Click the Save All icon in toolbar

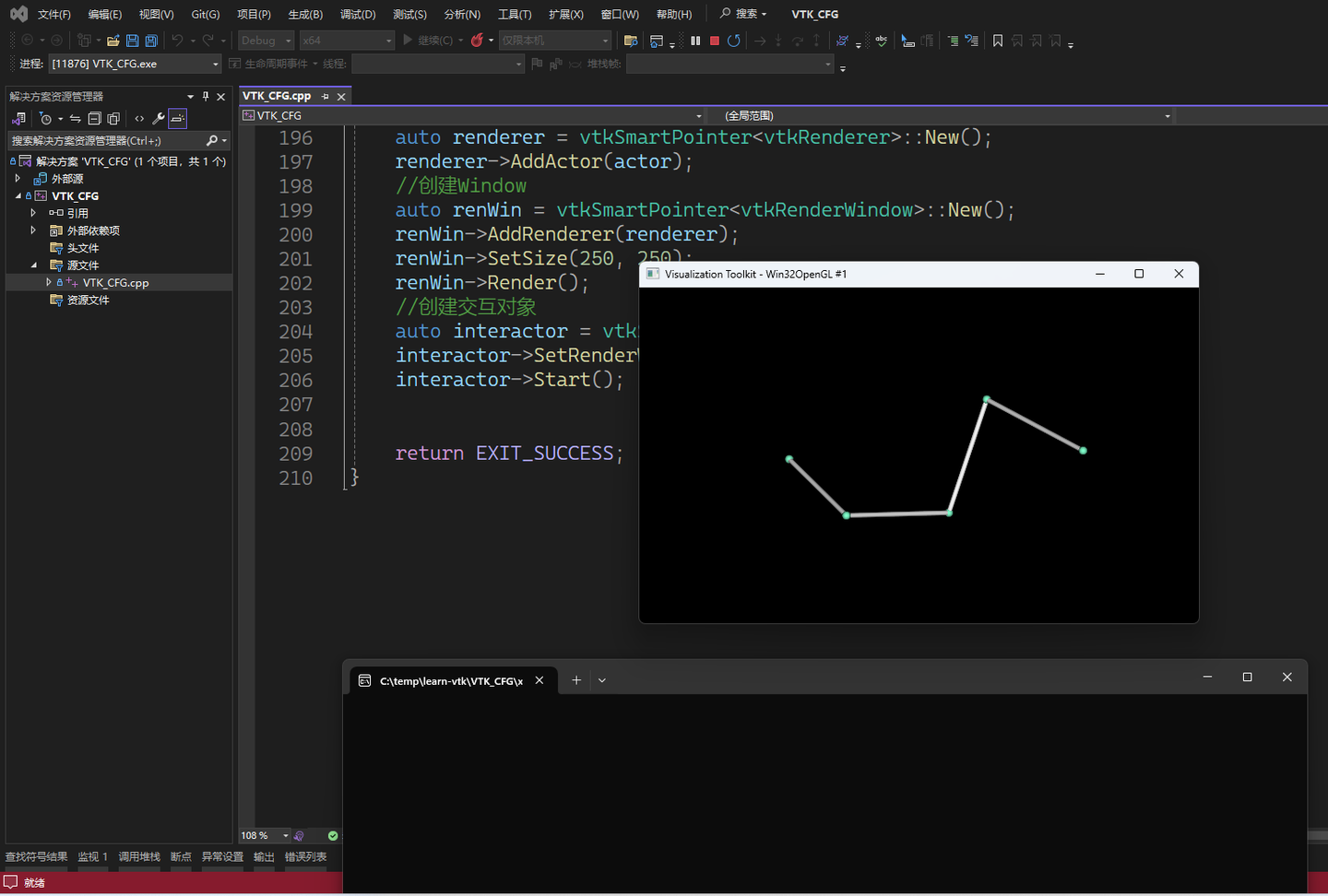click(151, 41)
